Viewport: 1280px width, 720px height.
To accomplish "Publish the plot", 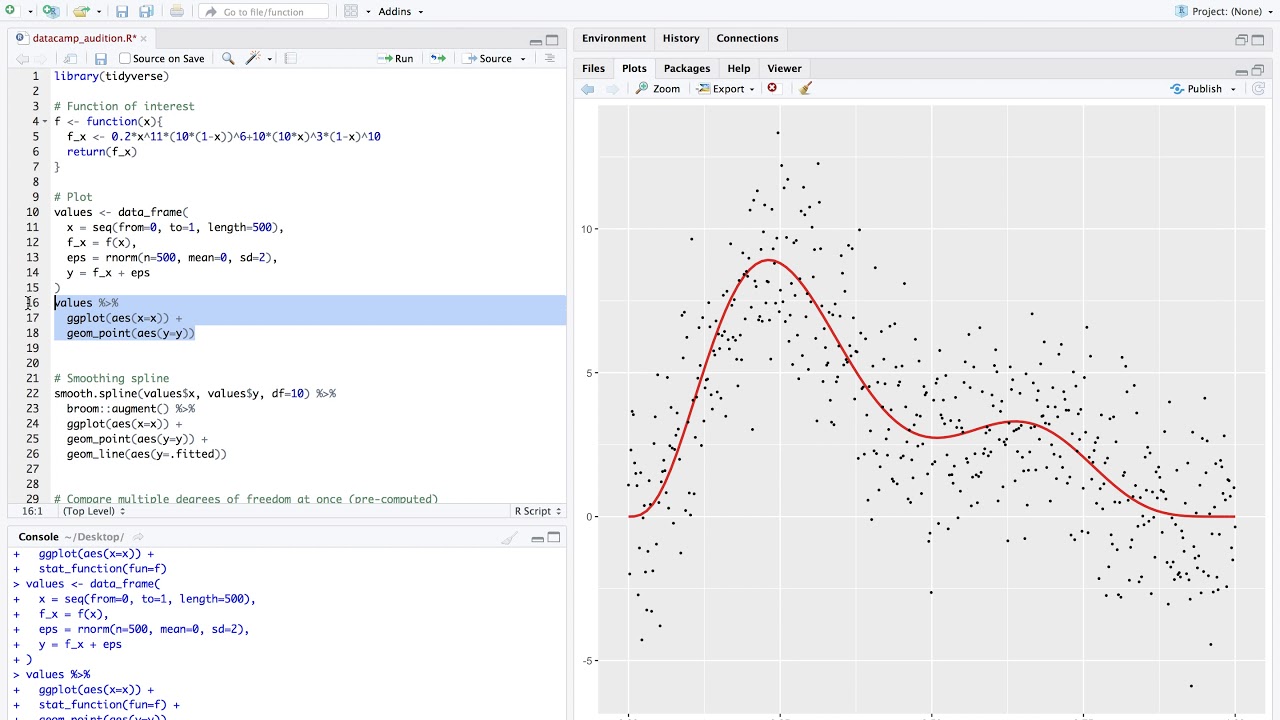I will (1196, 88).
